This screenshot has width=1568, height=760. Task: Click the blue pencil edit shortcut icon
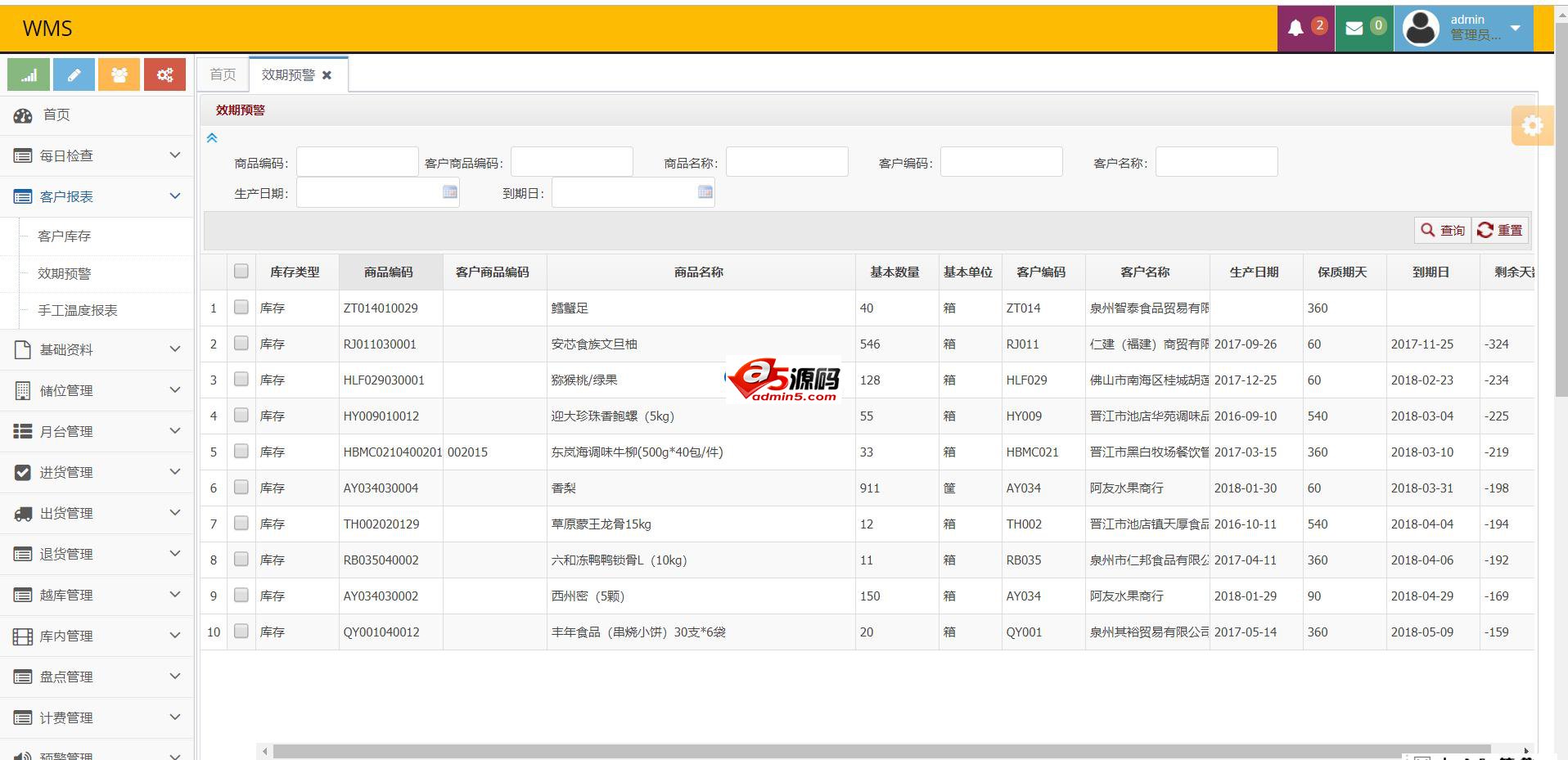74,75
